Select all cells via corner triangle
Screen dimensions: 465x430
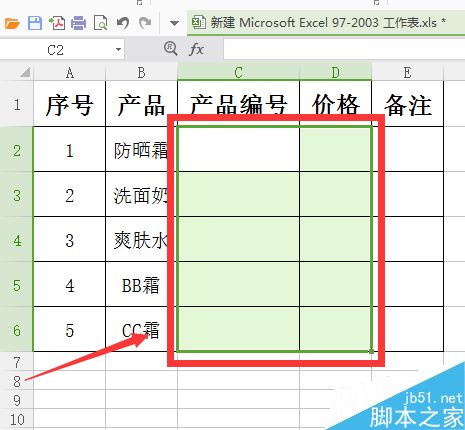coord(25,72)
